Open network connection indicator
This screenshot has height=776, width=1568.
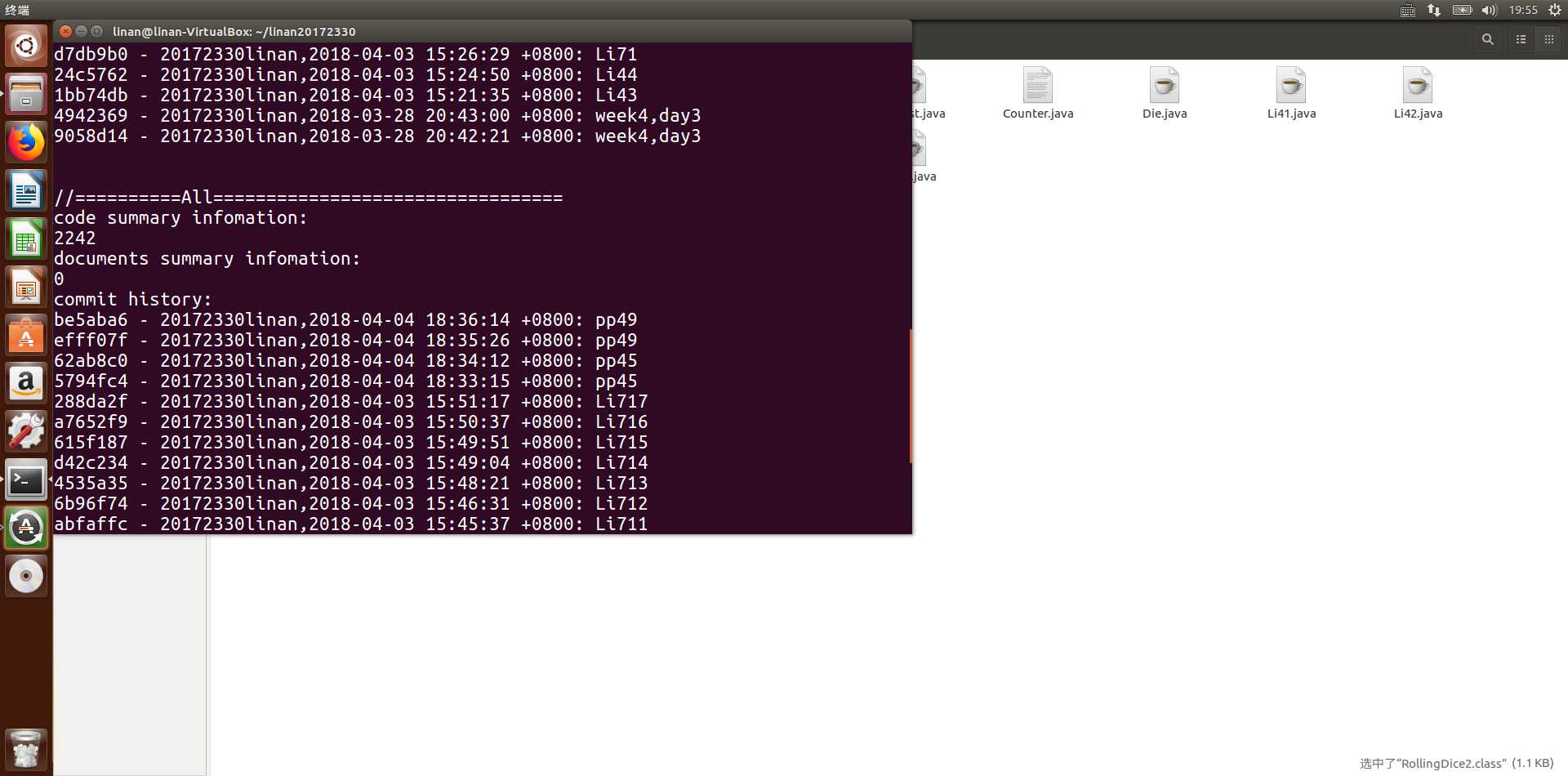pyautogui.click(x=1434, y=10)
